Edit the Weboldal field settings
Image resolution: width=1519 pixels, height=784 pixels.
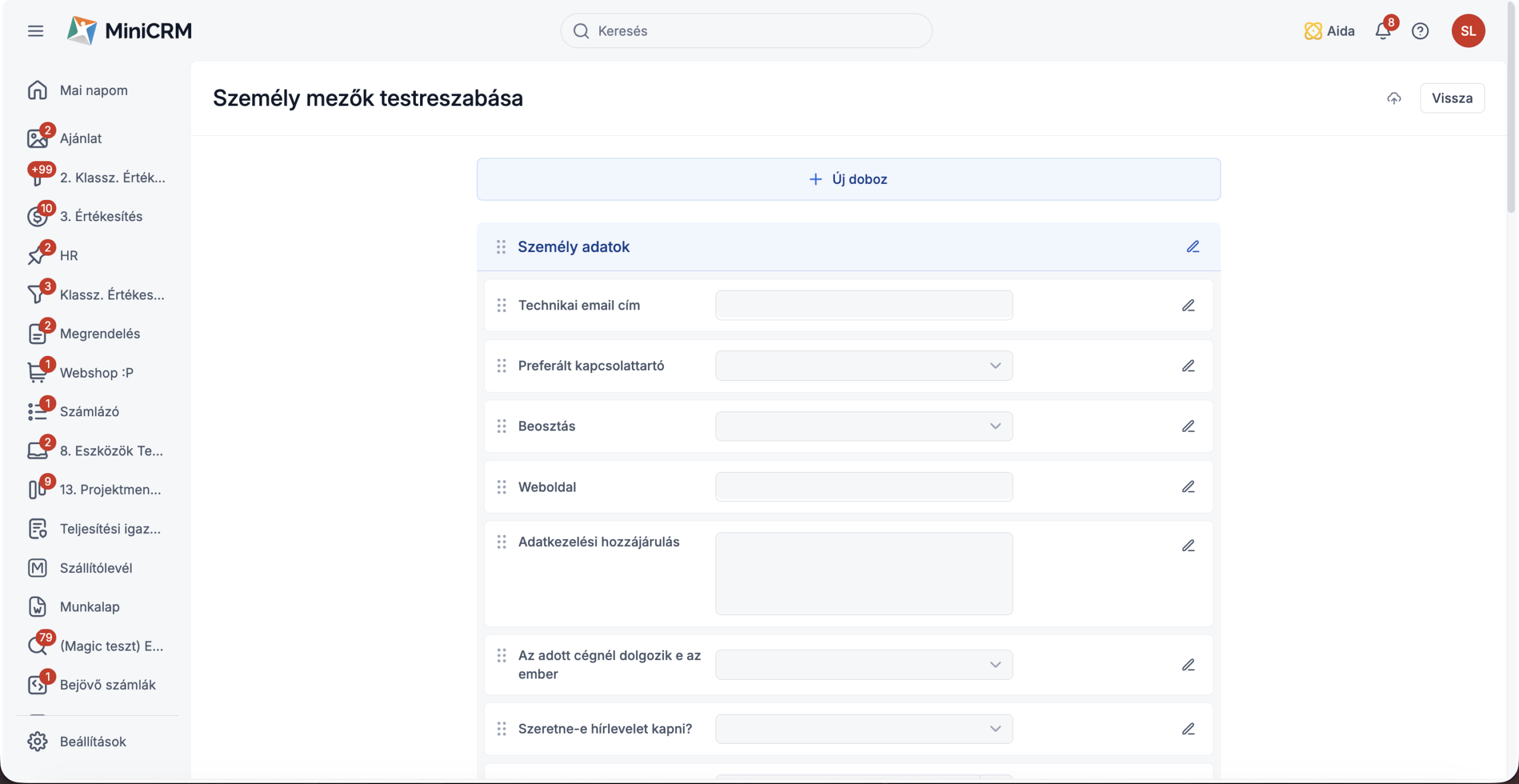(1188, 487)
